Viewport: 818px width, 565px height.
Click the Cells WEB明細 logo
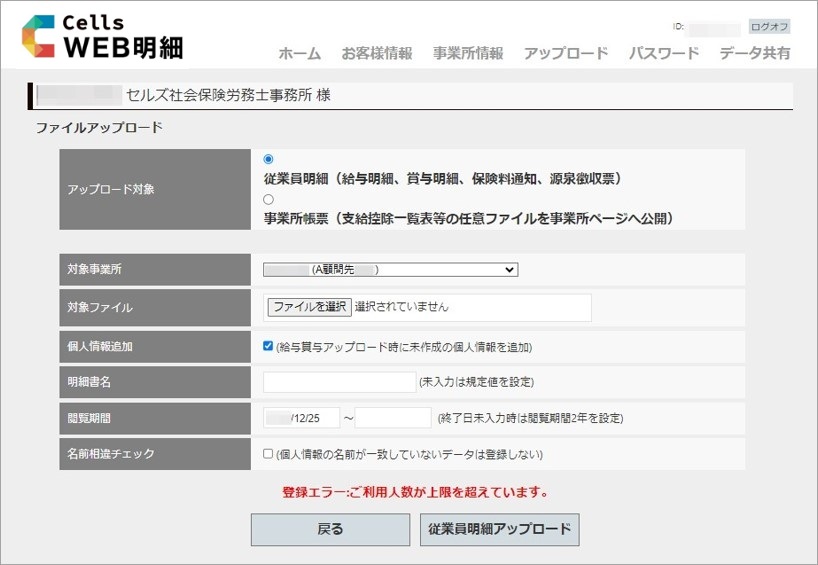[102, 37]
